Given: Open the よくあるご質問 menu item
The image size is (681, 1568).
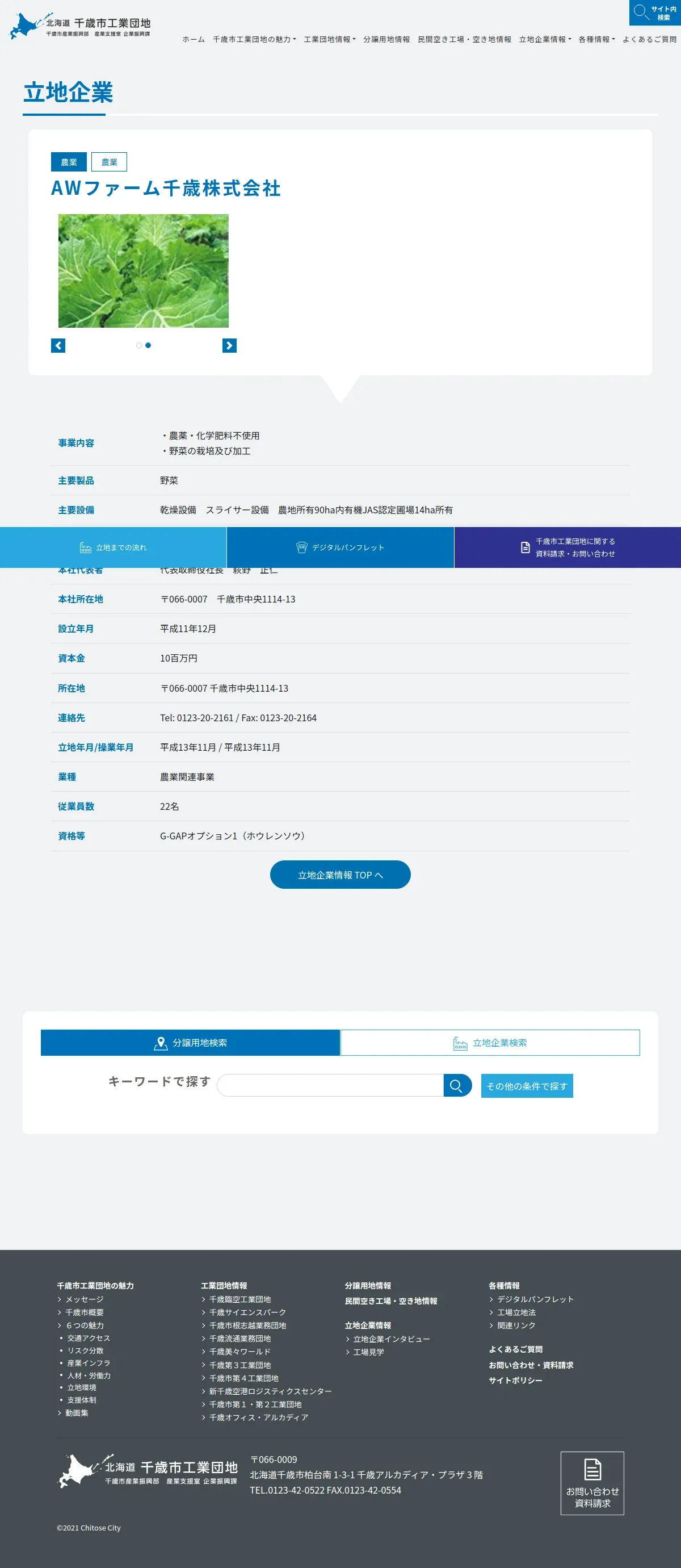Looking at the screenshot, I should coord(649,40).
